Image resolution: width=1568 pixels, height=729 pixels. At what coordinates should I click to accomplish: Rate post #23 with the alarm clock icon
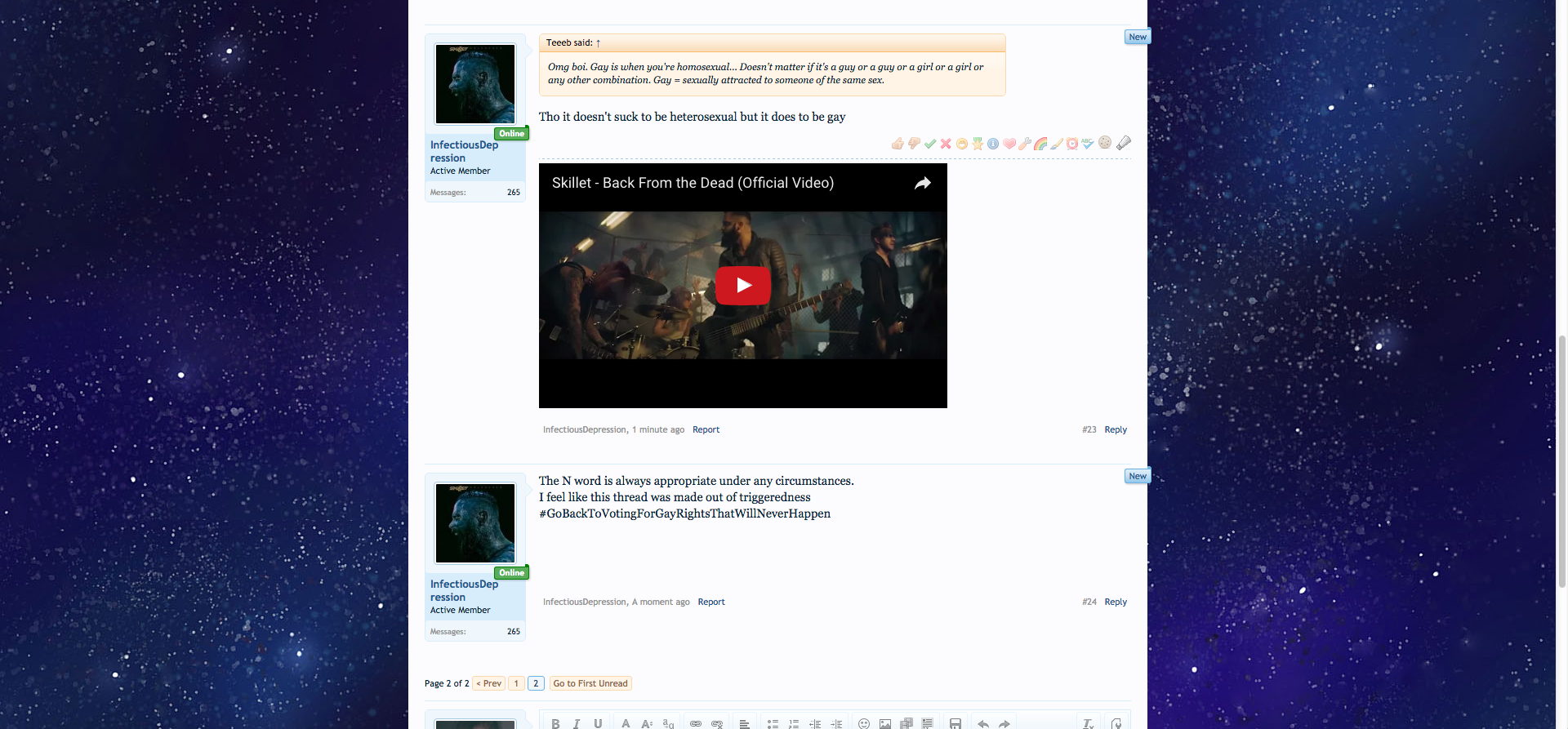point(1072,144)
